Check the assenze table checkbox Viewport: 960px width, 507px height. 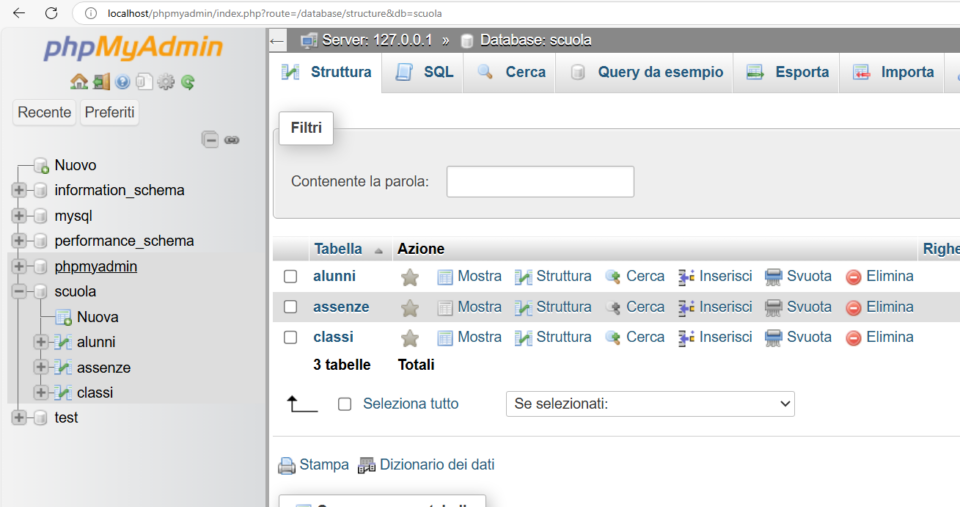point(290,307)
